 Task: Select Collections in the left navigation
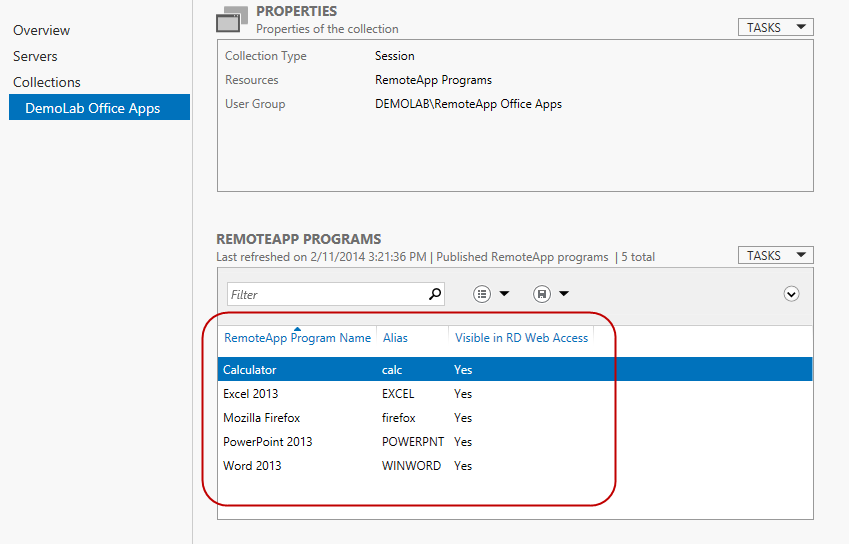(47, 82)
